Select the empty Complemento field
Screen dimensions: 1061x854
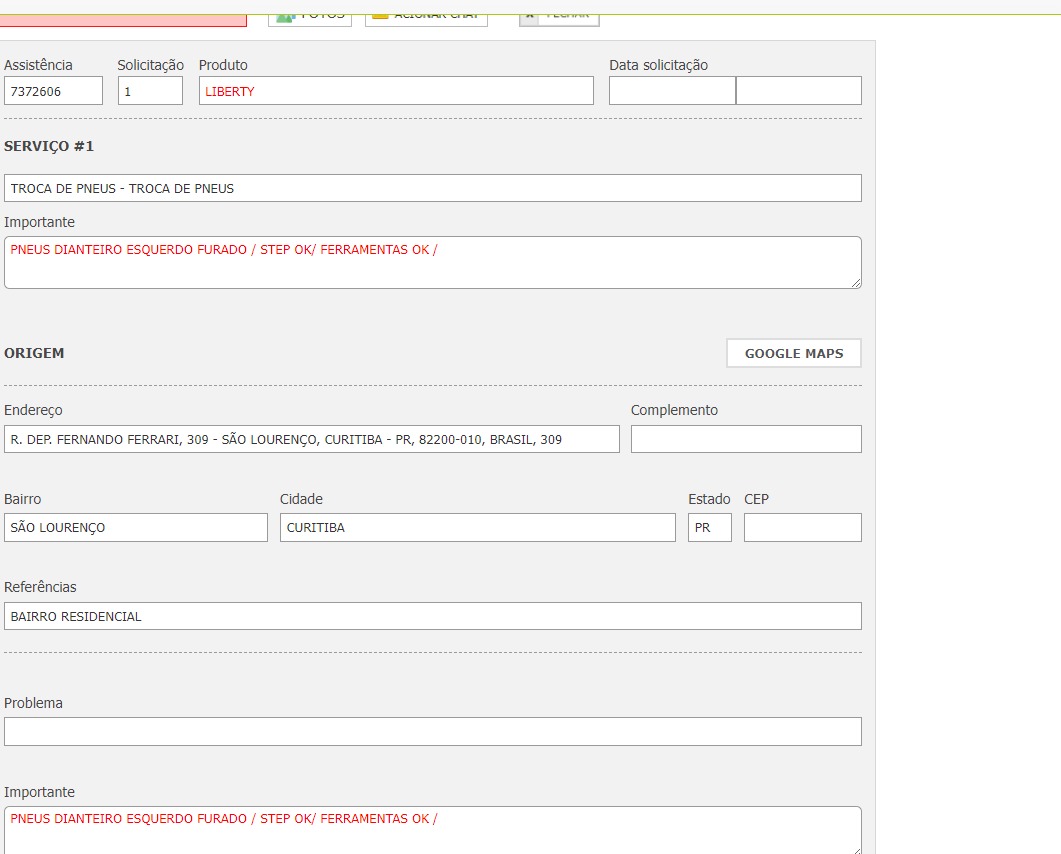coord(745,439)
